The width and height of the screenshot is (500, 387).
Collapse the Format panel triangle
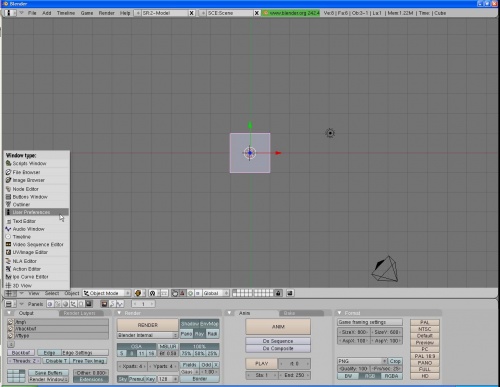340,313
